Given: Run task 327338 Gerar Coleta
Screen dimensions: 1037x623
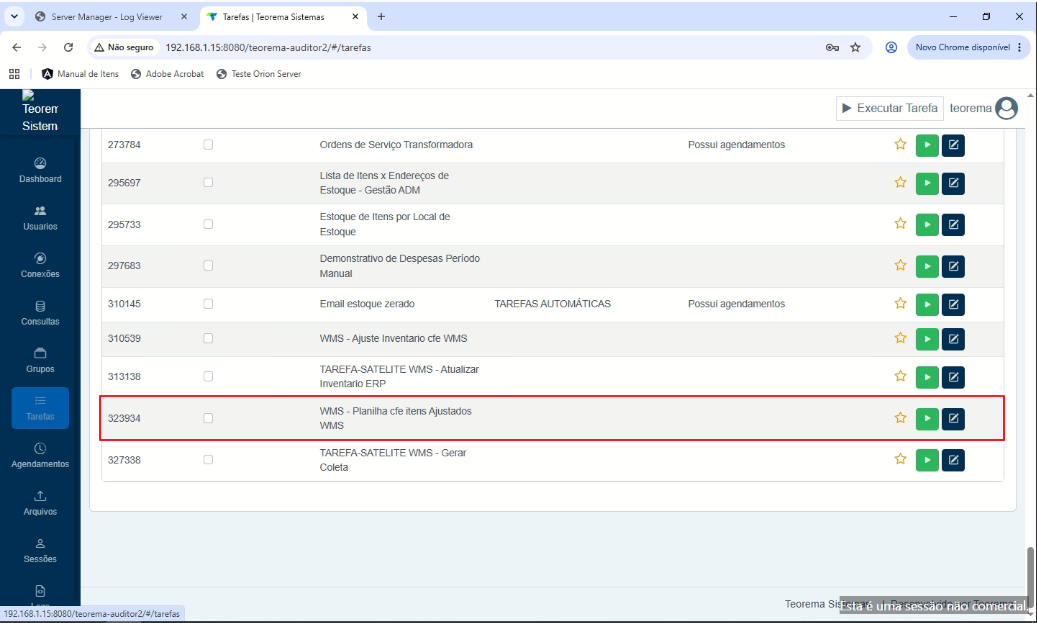Looking at the screenshot, I should pos(927,460).
